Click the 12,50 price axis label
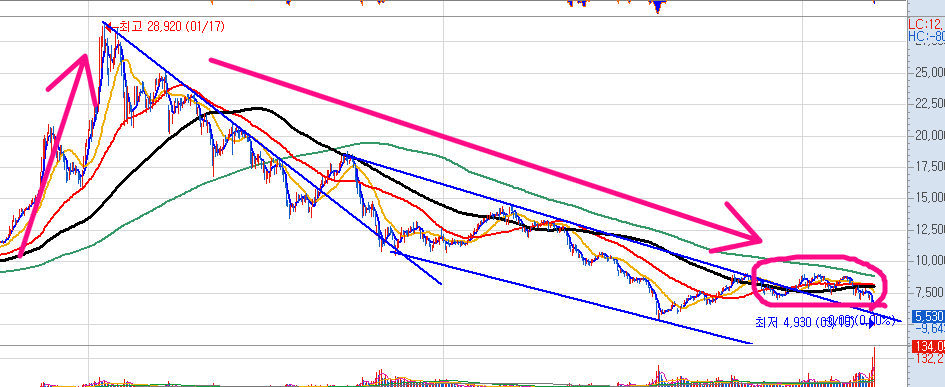The image size is (945, 387). pyautogui.click(x=929, y=230)
